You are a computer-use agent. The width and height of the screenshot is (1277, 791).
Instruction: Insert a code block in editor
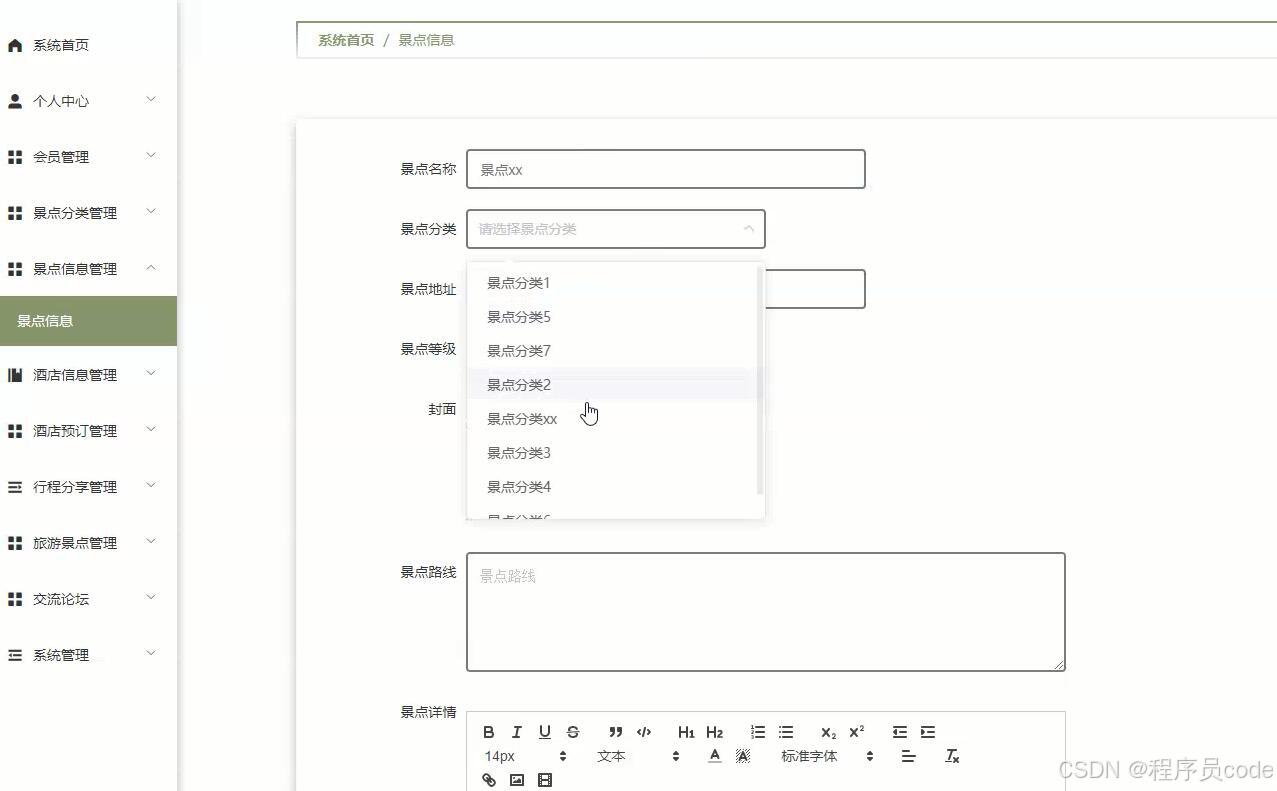pyautogui.click(x=644, y=732)
